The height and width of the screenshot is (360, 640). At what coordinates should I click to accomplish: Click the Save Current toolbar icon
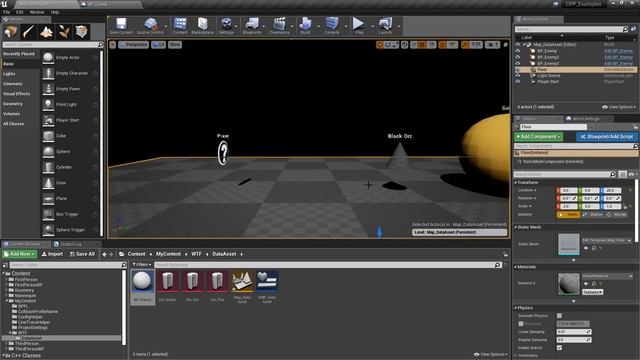pyautogui.click(x=121, y=26)
